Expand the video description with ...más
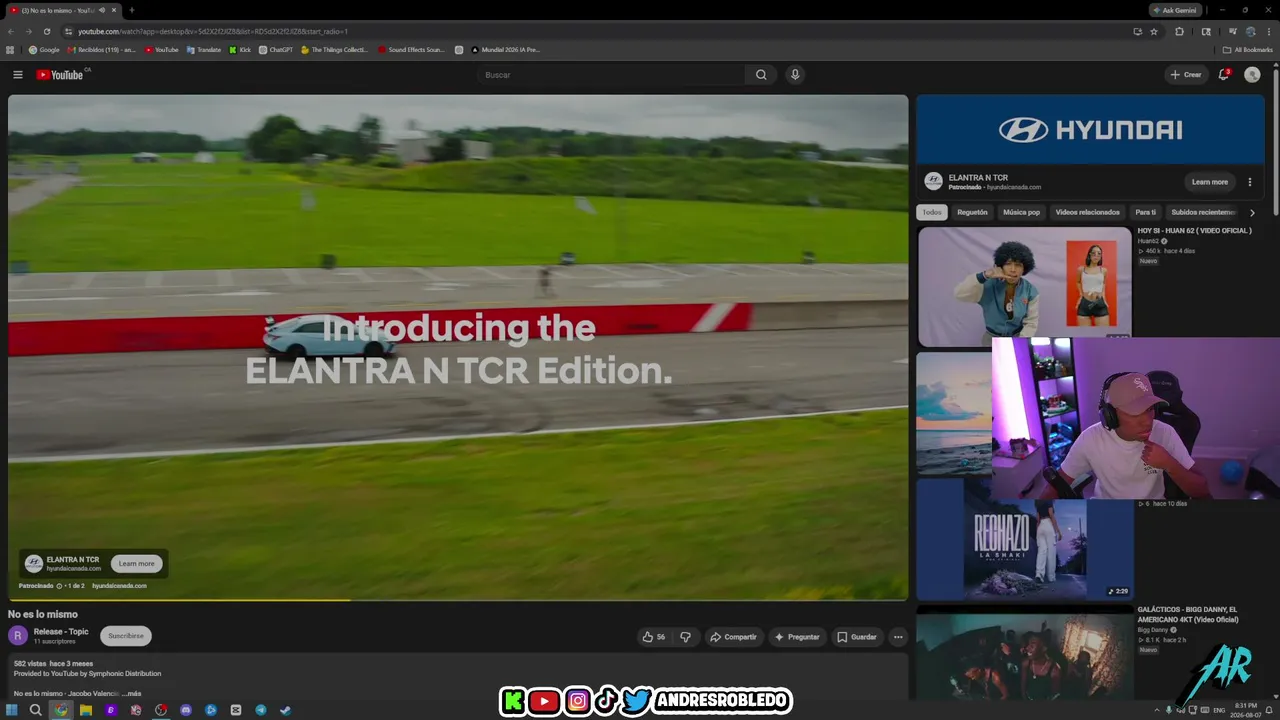Viewport: 1280px width, 720px height. tap(131, 693)
